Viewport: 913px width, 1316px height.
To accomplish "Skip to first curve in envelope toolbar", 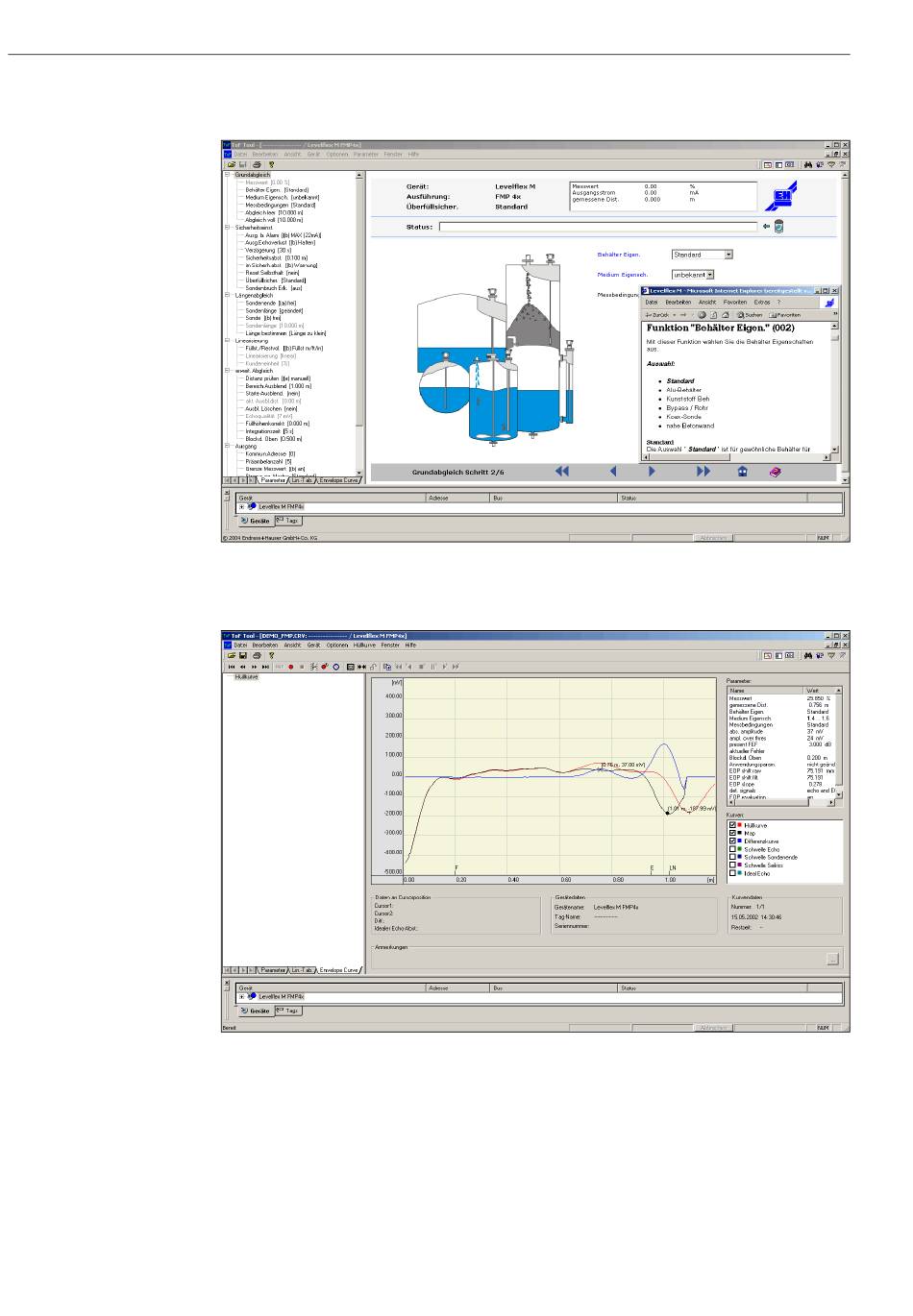I will pyautogui.click(x=232, y=666).
